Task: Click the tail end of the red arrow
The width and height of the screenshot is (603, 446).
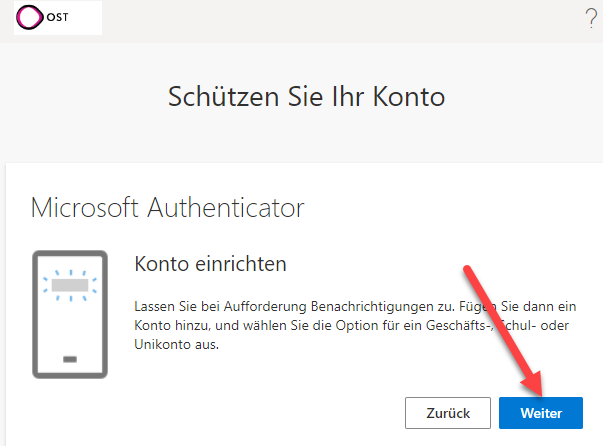Action: [466, 270]
